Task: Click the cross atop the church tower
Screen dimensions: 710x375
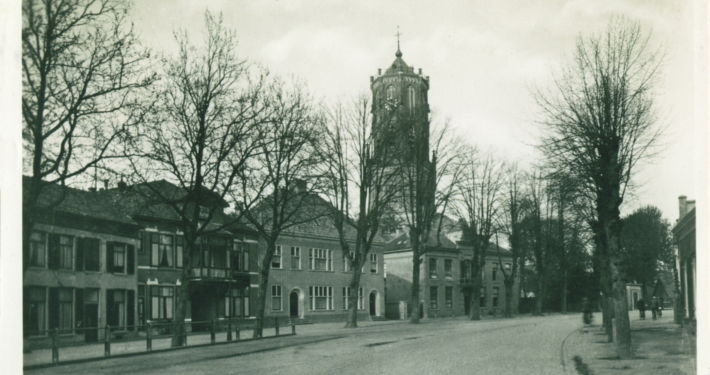Action: (x=398, y=34)
